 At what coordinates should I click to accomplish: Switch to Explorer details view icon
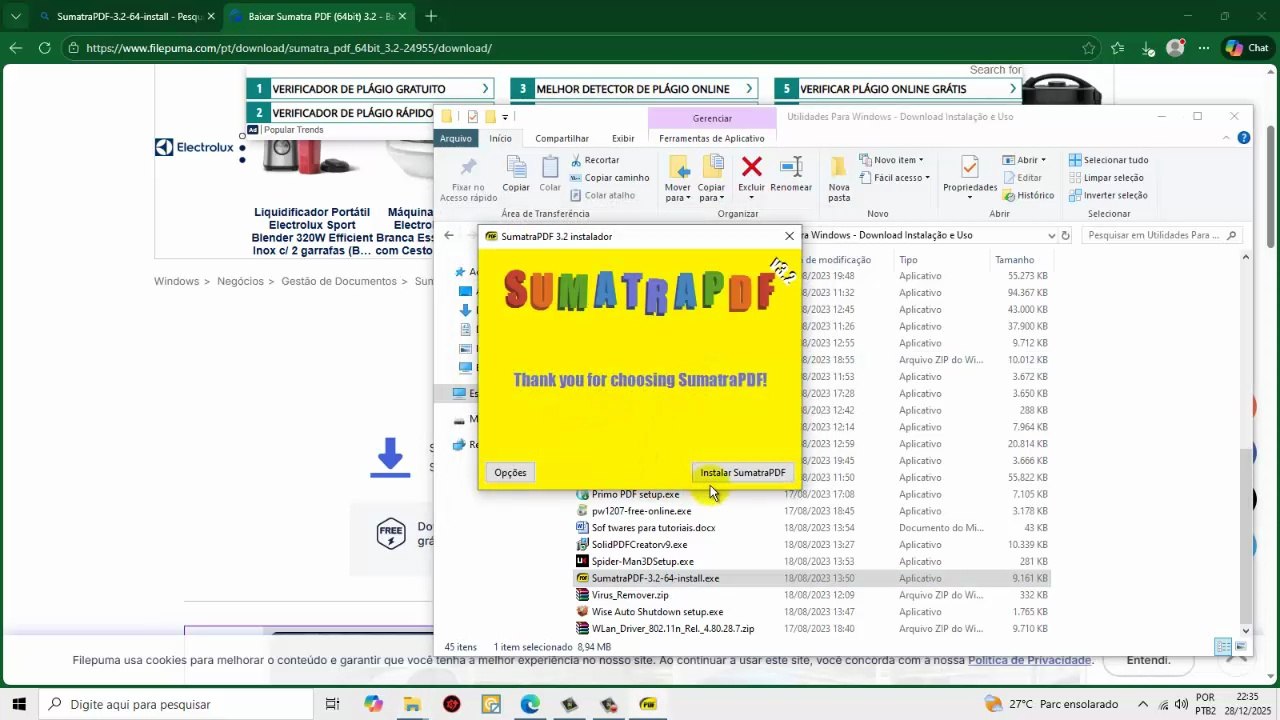pyautogui.click(x=1222, y=647)
